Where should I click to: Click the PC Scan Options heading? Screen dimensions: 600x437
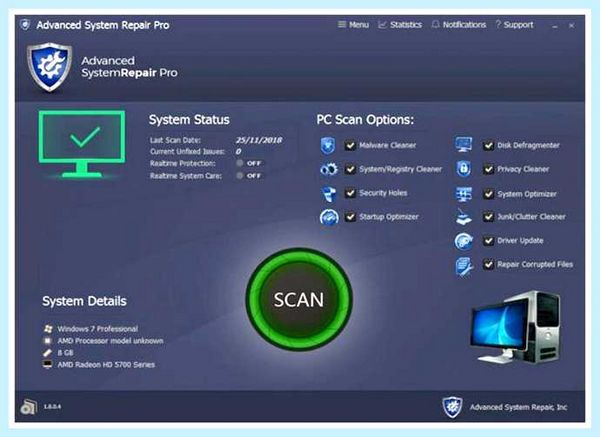coord(365,120)
